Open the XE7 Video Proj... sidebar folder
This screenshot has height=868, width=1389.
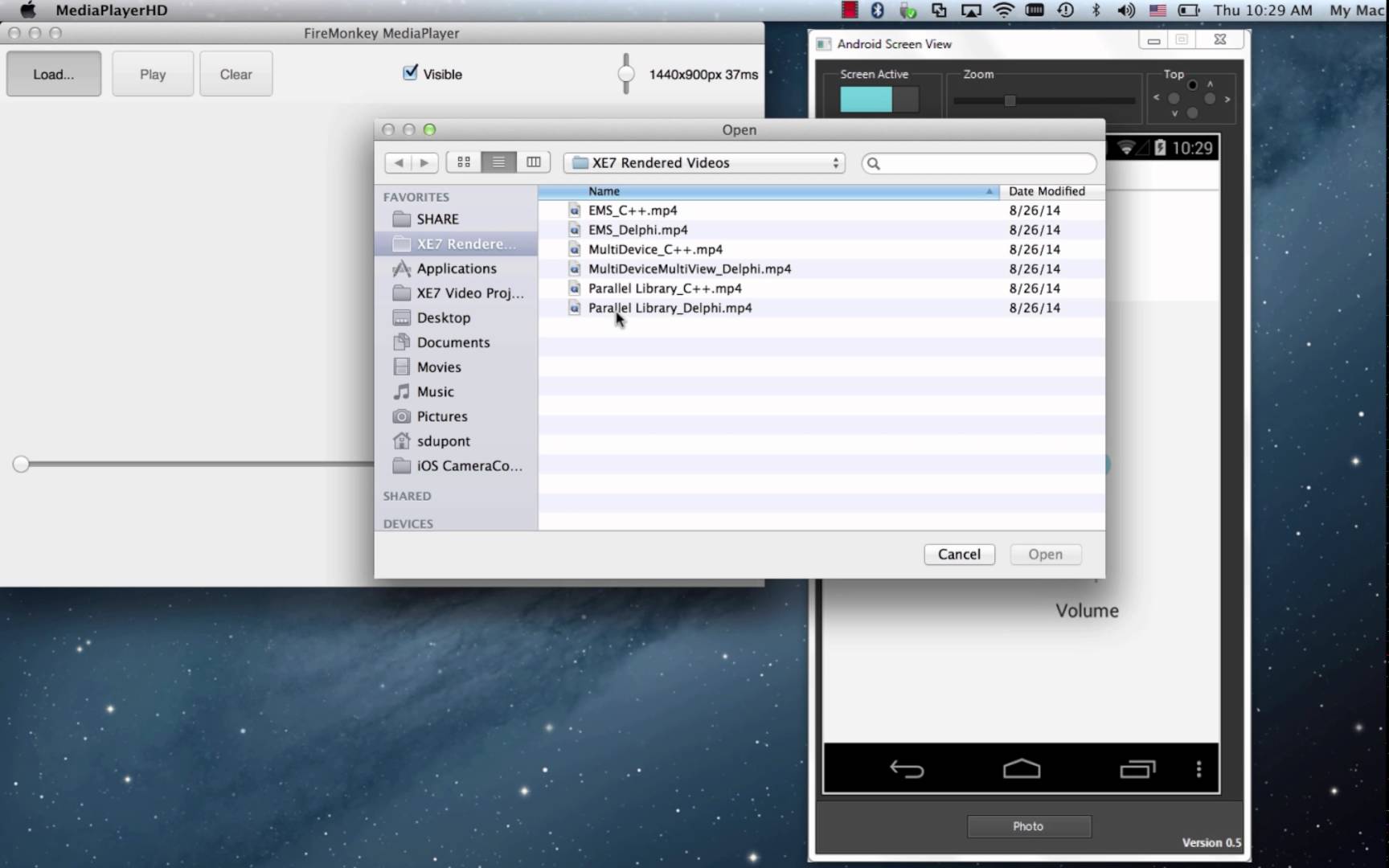(456, 293)
